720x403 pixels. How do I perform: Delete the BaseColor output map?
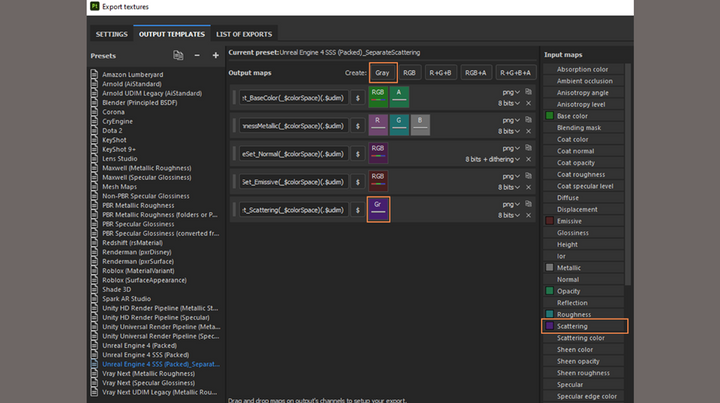pos(529,103)
